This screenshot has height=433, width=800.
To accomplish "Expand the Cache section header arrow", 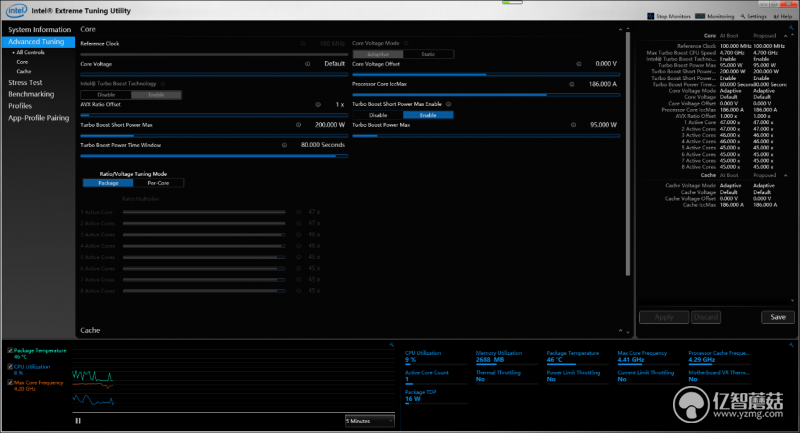I will pos(620,330).
